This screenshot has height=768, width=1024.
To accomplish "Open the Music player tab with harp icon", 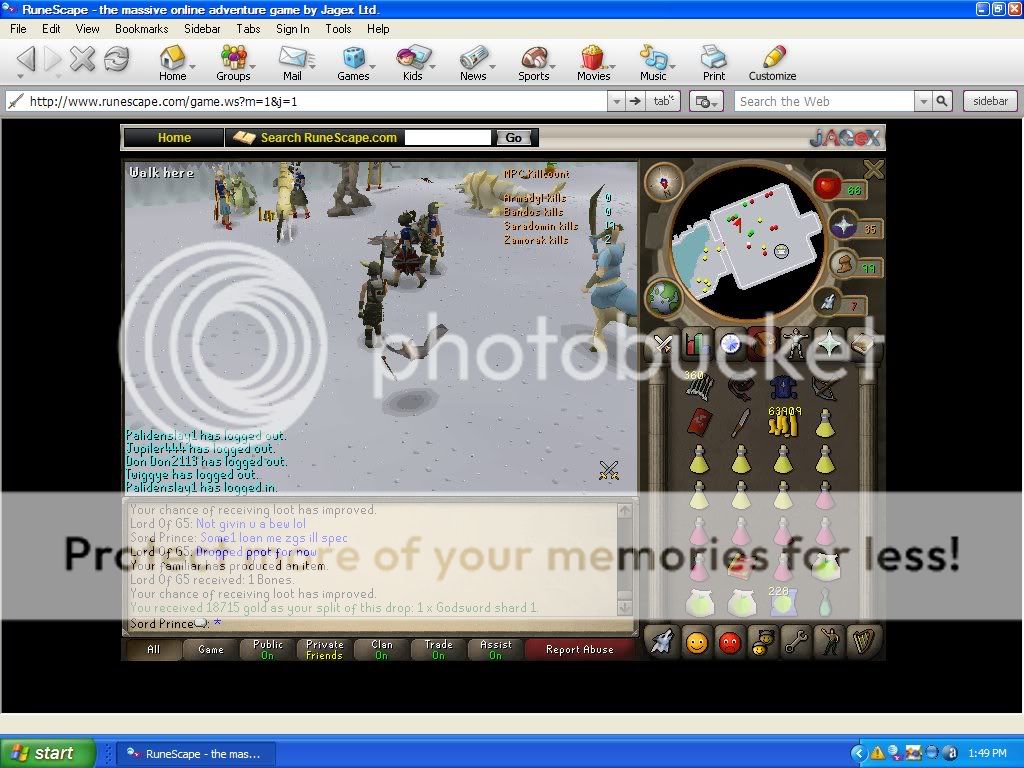I will (864, 642).
